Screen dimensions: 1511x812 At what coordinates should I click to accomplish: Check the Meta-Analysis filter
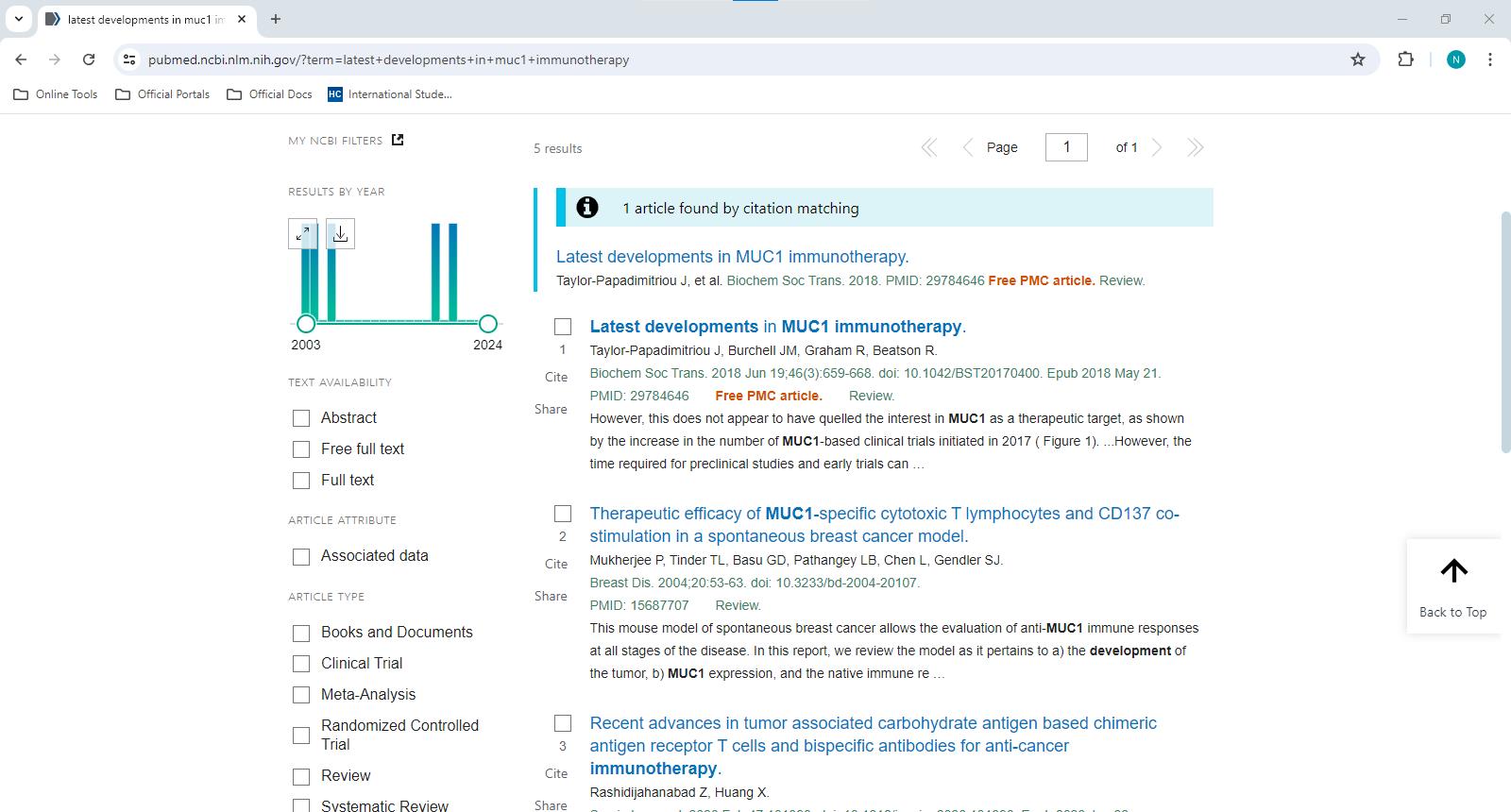(301, 695)
